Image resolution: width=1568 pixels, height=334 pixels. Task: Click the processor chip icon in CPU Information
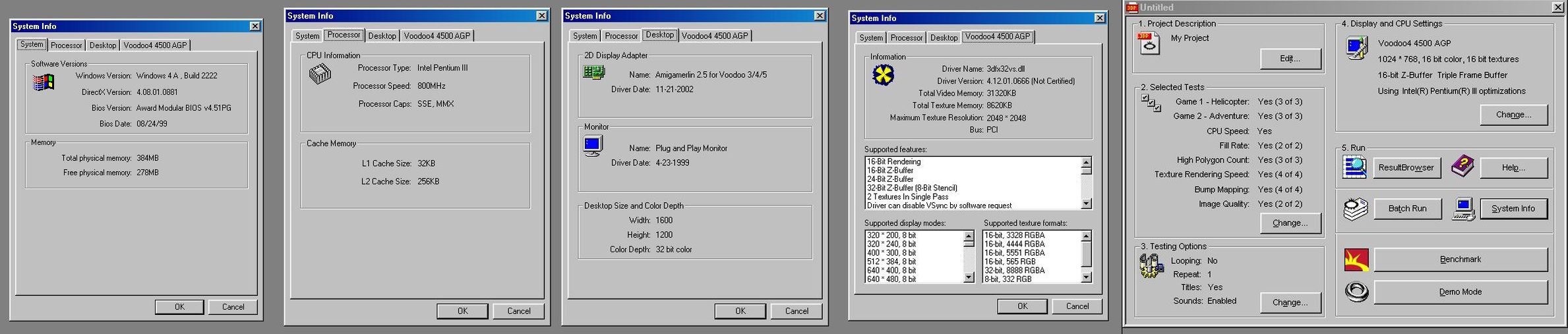click(x=320, y=74)
